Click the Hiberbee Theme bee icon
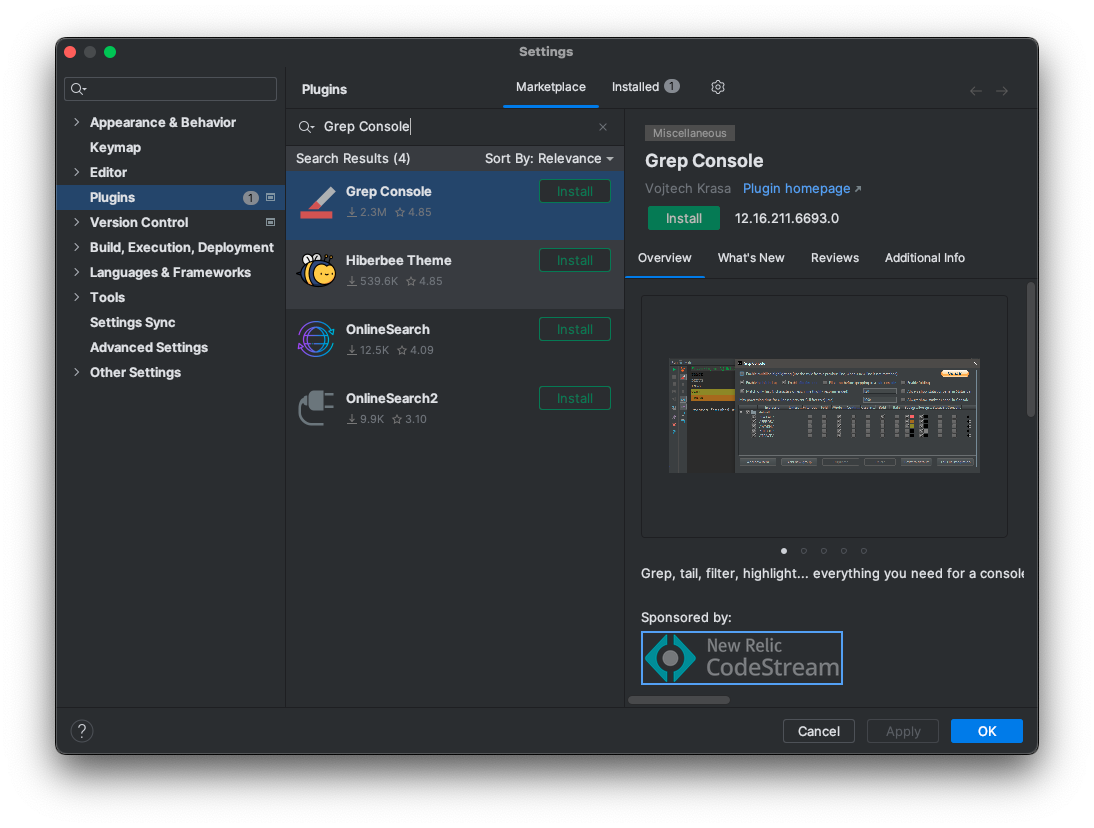Viewport: 1094px width, 828px height. click(x=317, y=271)
